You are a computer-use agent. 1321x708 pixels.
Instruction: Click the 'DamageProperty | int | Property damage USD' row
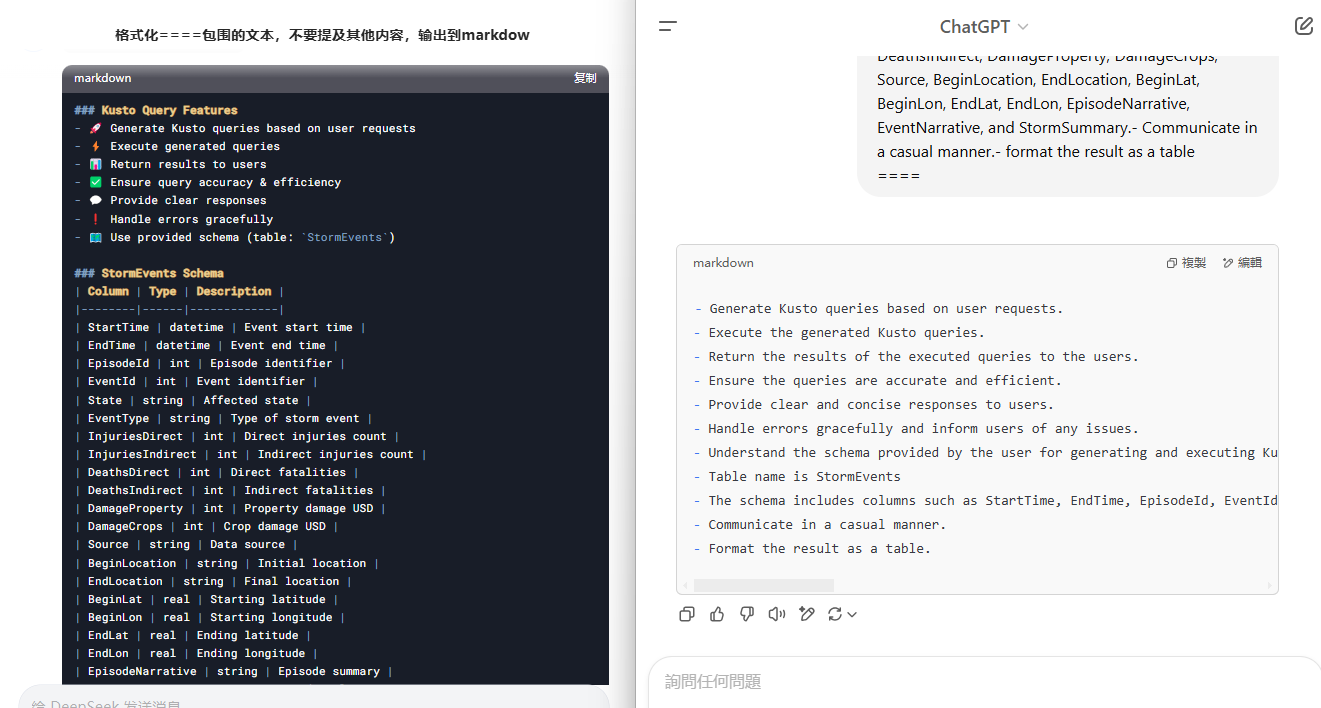coord(230,508)
